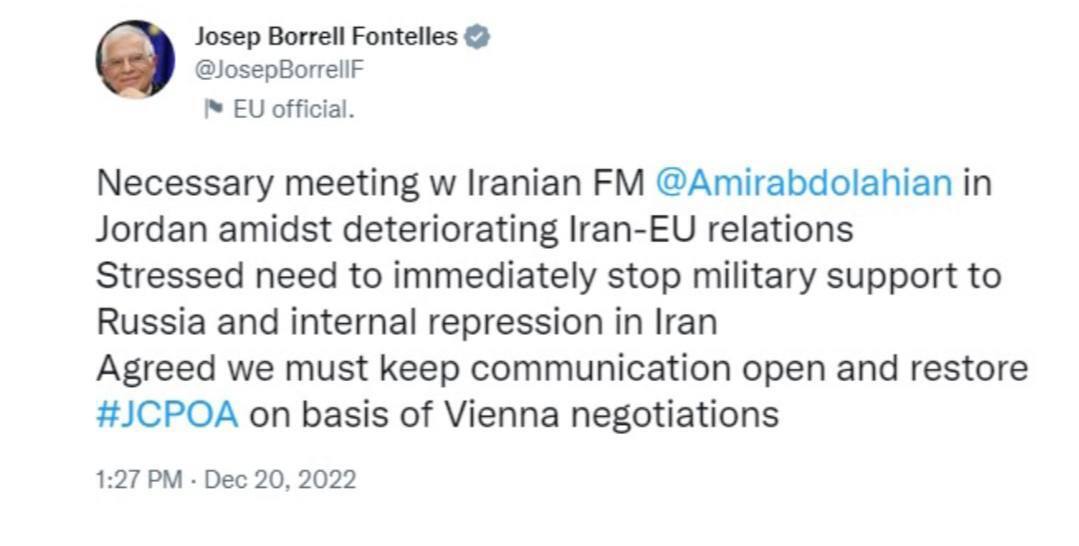The image size is (1079, 546).
Task: Click "open and restore" in the tweet
Action: click(x=884, y=368)
